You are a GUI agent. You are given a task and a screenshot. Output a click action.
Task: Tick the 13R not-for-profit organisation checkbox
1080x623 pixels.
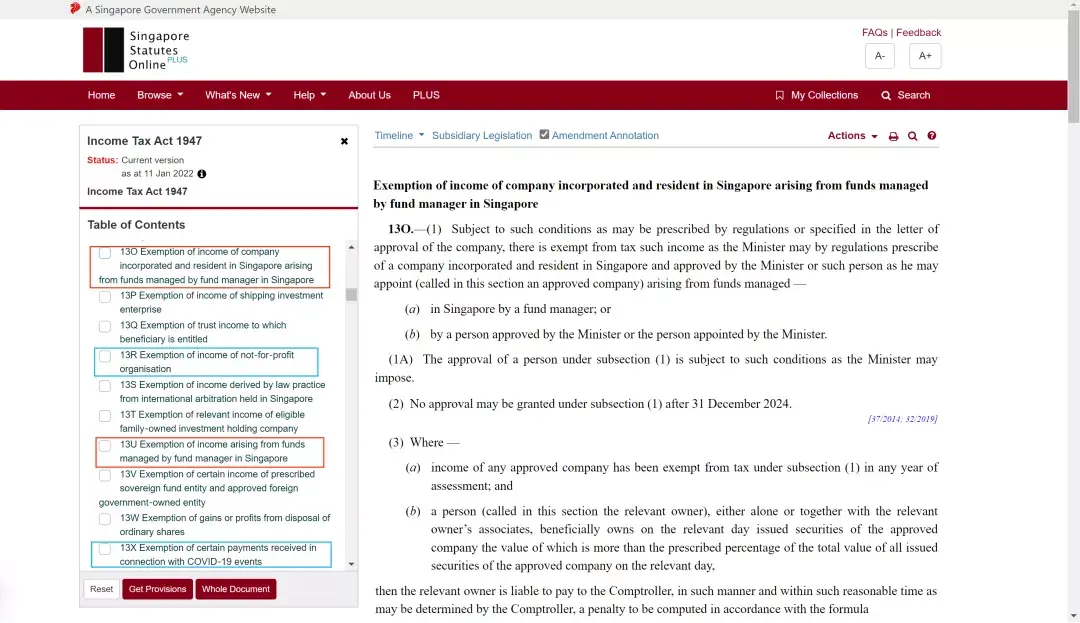(x=105, y=356)
